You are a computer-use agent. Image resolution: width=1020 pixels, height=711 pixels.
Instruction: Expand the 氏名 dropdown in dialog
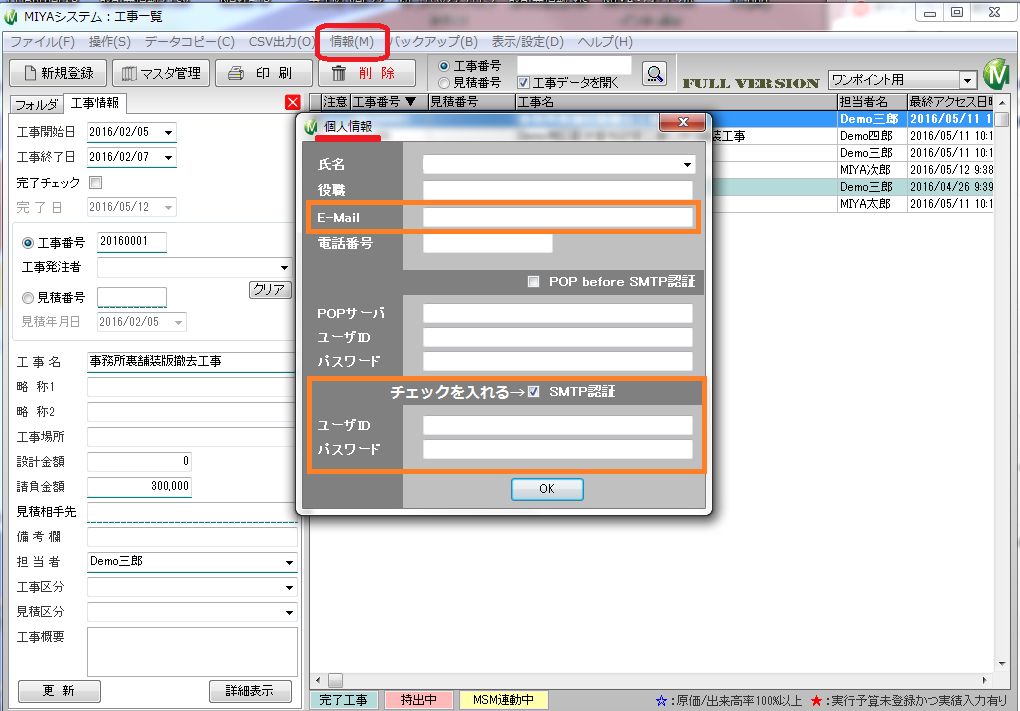tap(687, 165)
